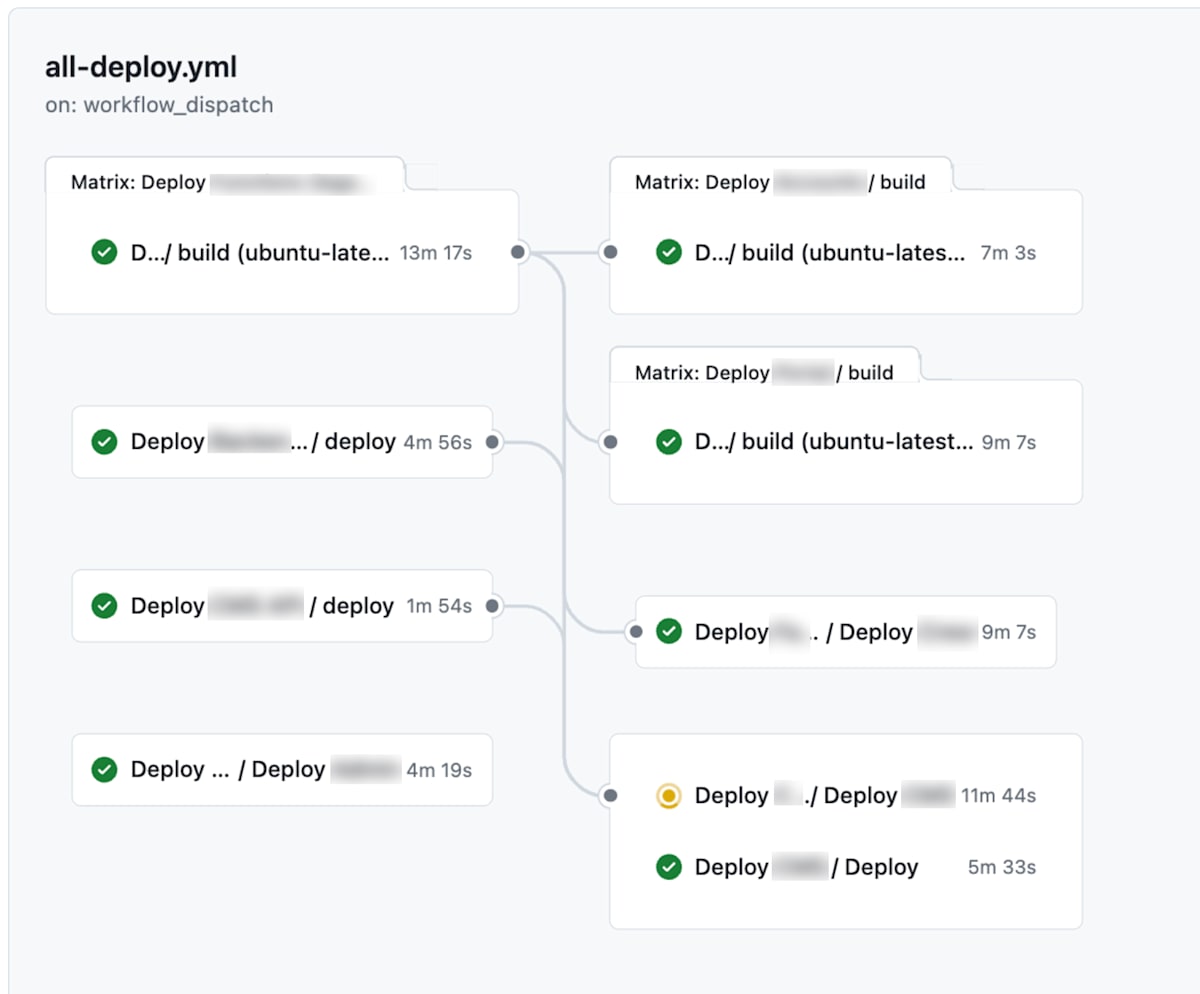Click the success icon on the 4m 56s deploy job
Viewport: 1200px width, 994px height.
[104, 442]
